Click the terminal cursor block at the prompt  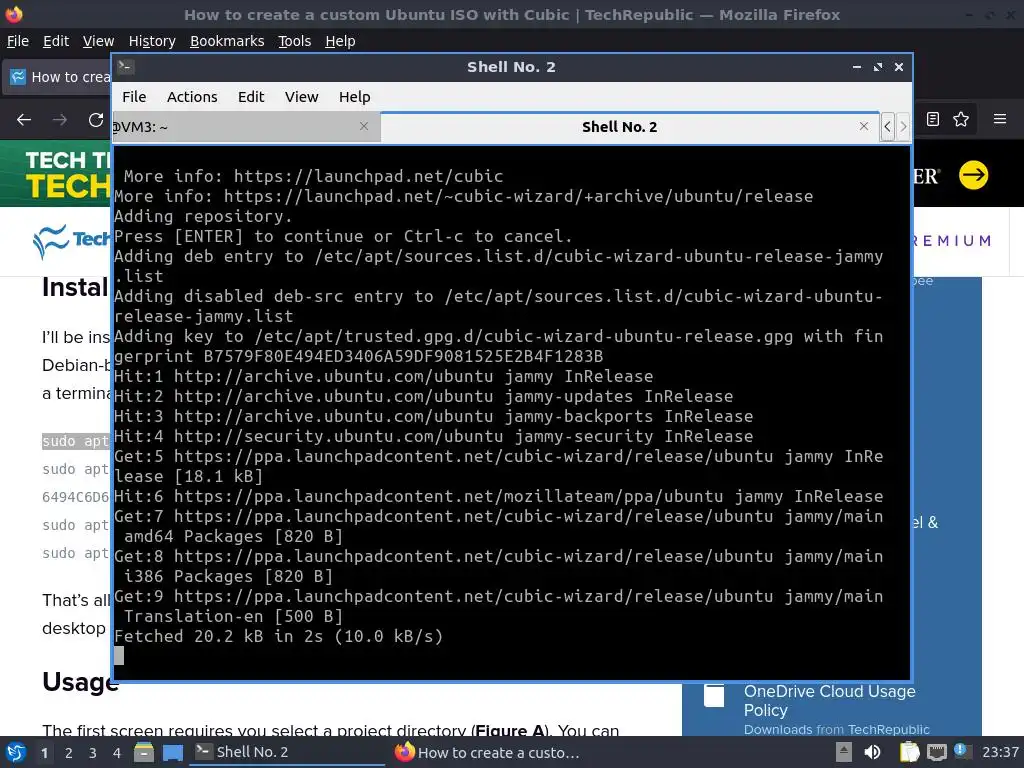click(119, 656)
